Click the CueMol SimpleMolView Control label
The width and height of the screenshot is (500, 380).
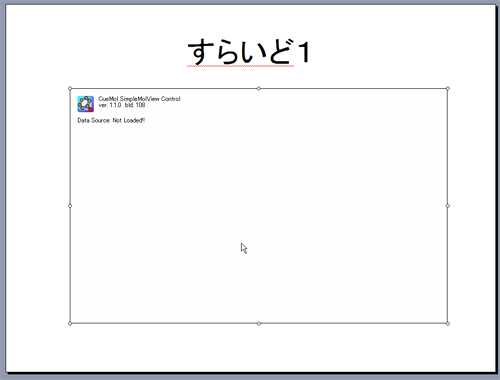click(139, 99)
